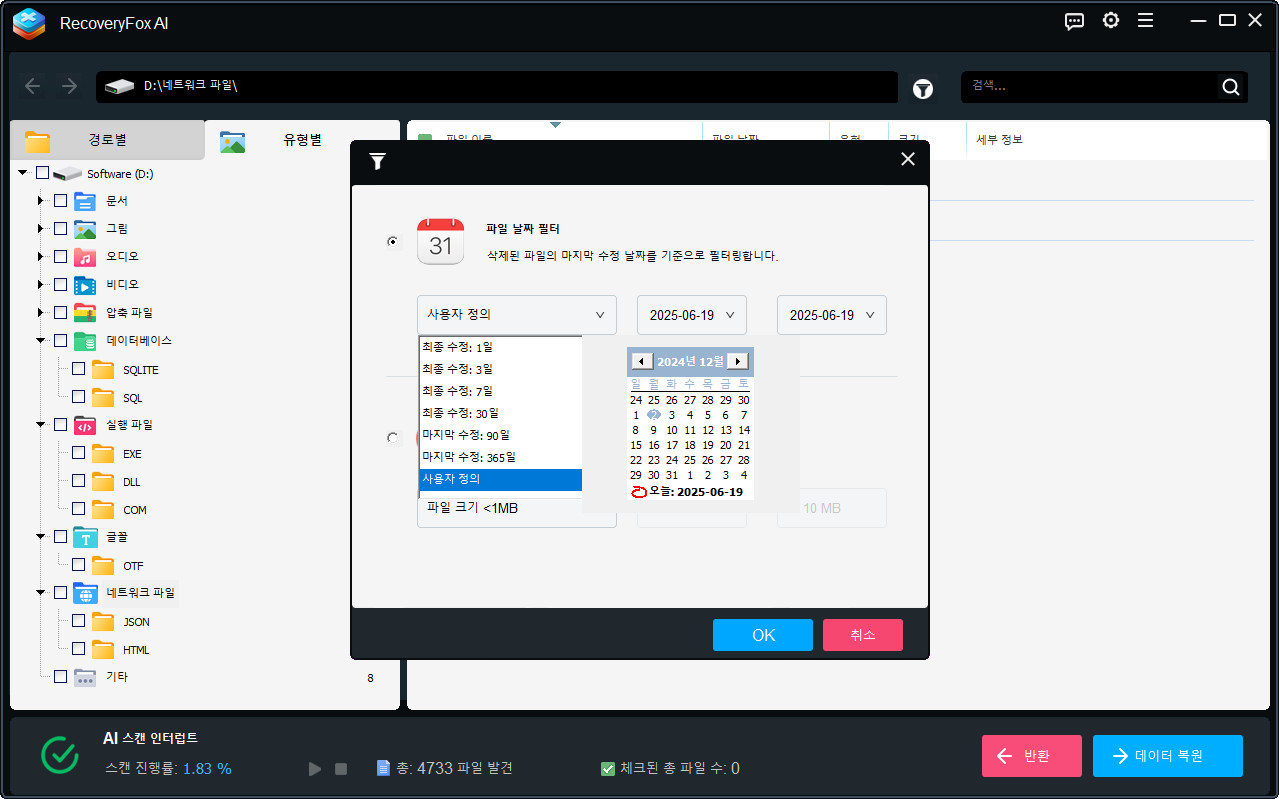Open the hamburger menu icon

(x=1146, y=20)
